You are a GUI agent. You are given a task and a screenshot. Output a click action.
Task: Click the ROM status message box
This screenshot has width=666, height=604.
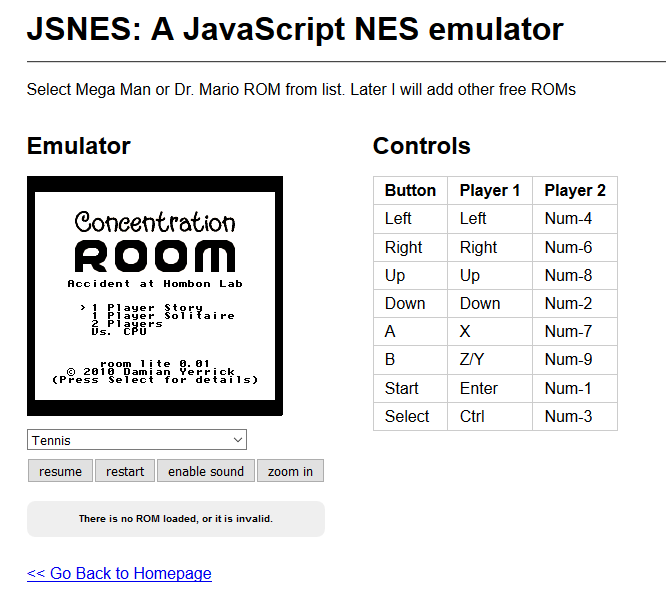pos(176,519)
